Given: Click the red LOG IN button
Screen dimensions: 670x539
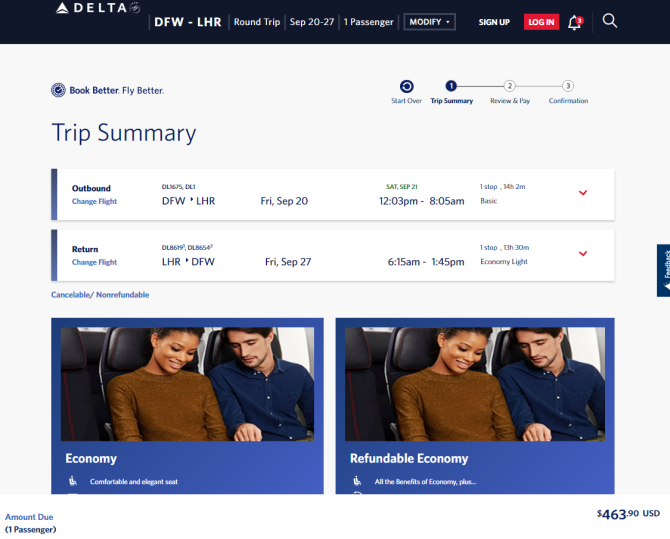Looking at the screenshot, I should click(x=541, y=22).
